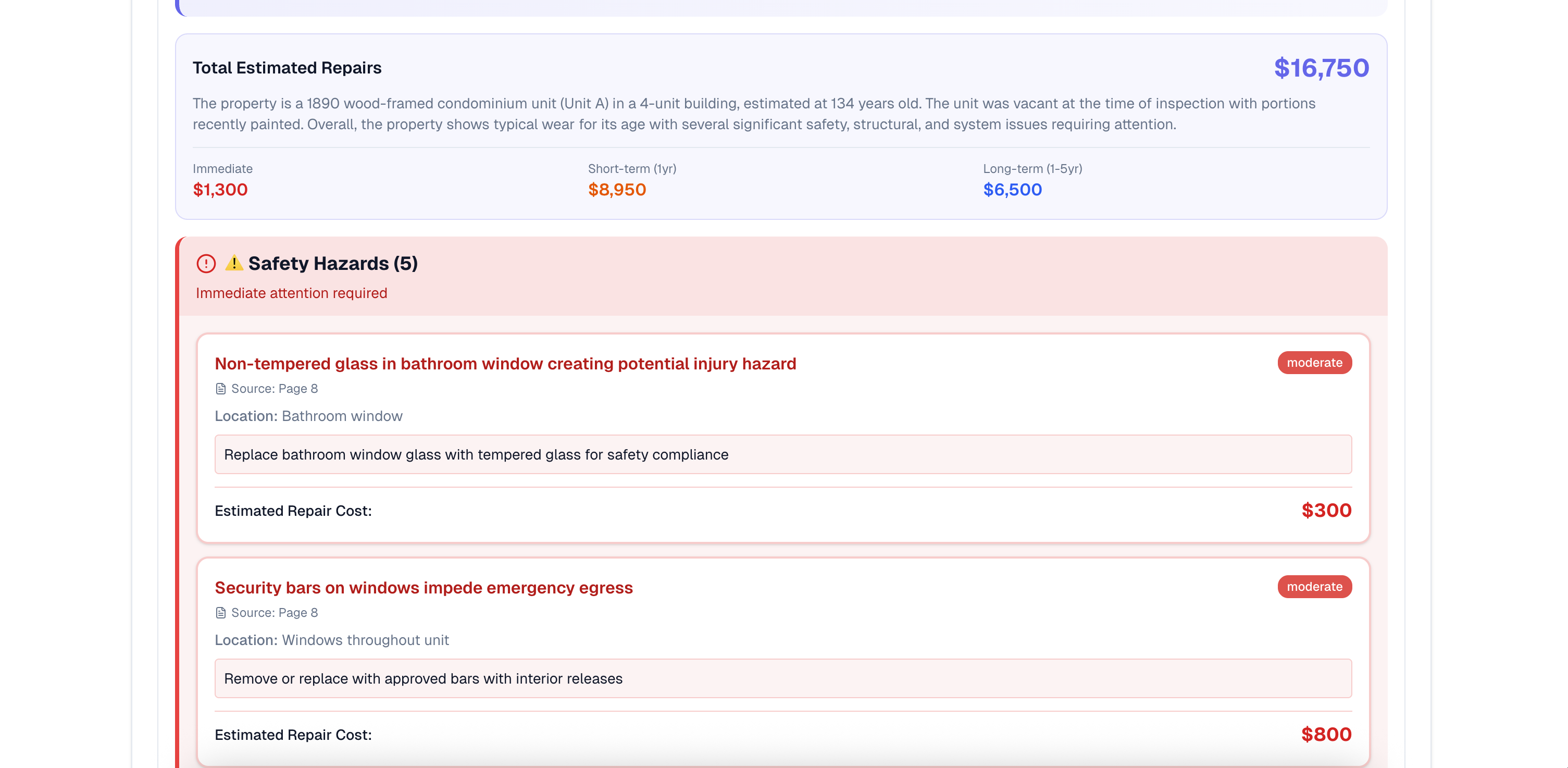Image resolution: width=1568 pixels, height=768 pixels.
Task: Click document icon on non-tempered glass card
Action: tap(220, 389)
